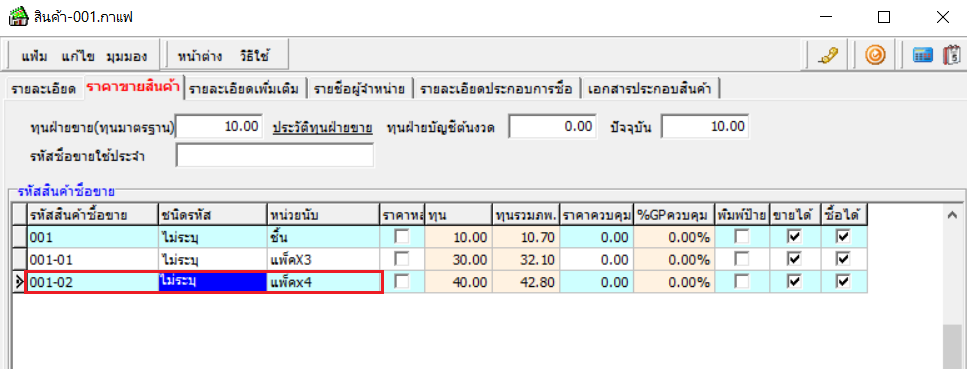The image size is (967, 369).
Task: Toggle ราคาหลัก checkbox for row 001
Action: pyautogui.click(x=402, y=237)
